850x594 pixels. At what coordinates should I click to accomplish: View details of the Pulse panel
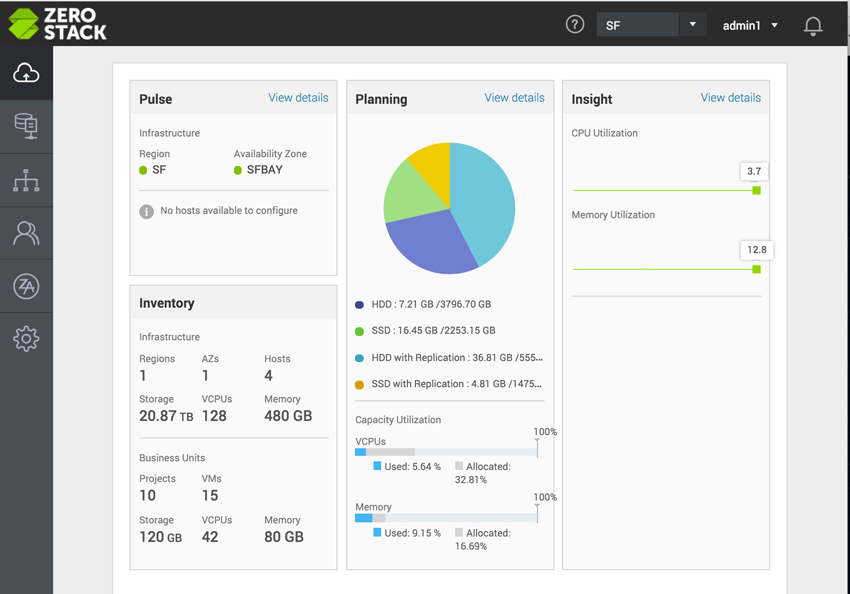(298, 98)
